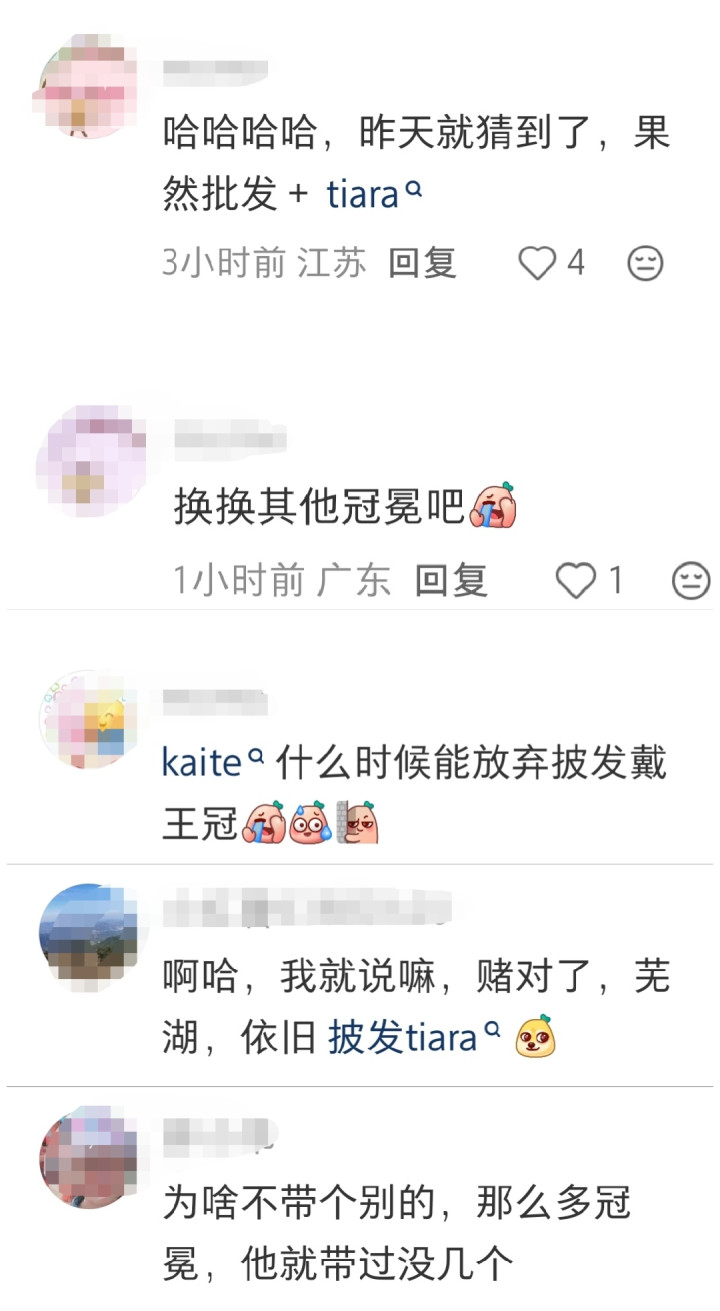Screen dimensions: 720x1311
Task: Tap the comment text 换换其他冠冕吧
Action: pos(320,508)
